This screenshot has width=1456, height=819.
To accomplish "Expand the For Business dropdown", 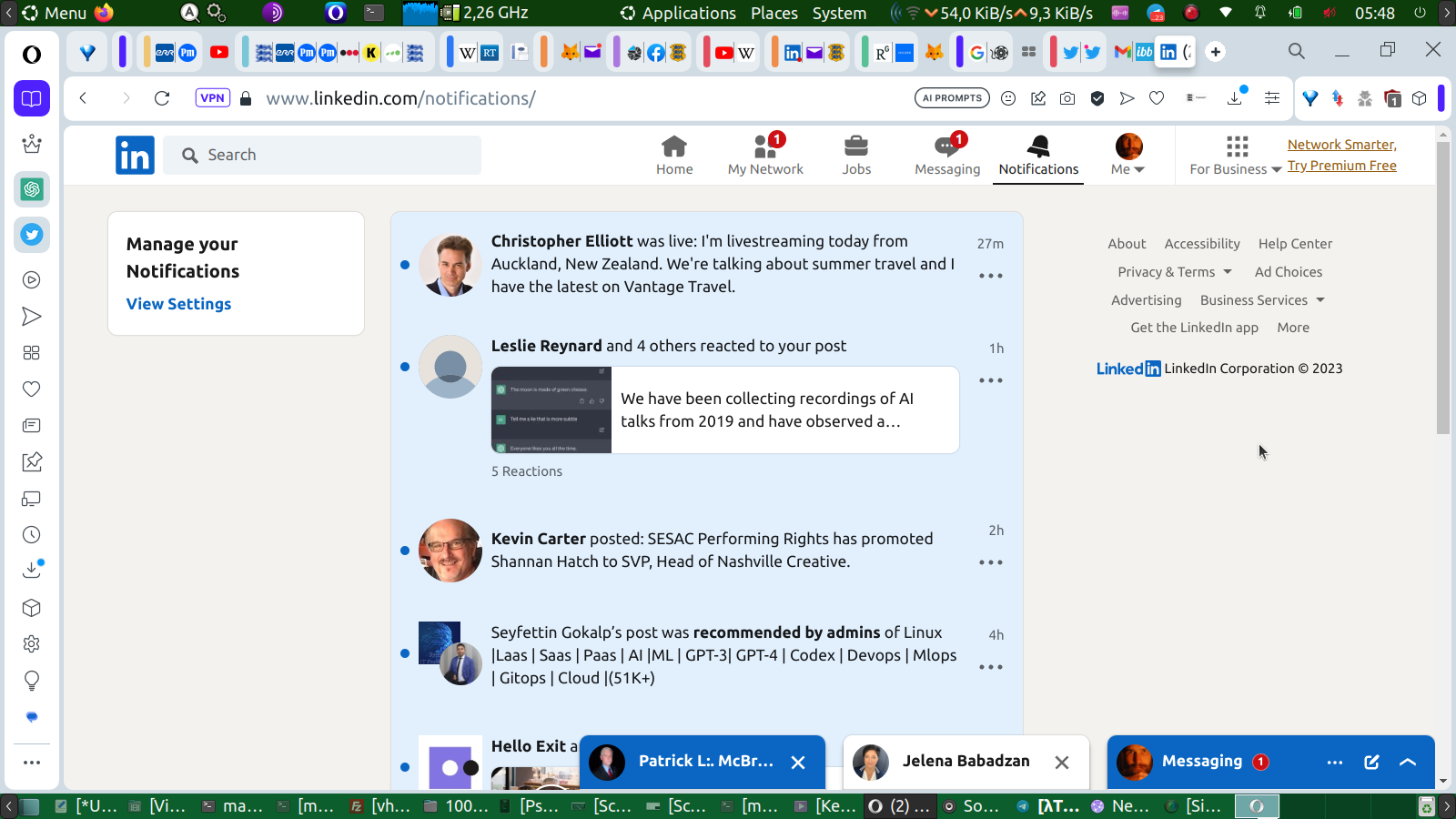I will [x=1236, y=156].
